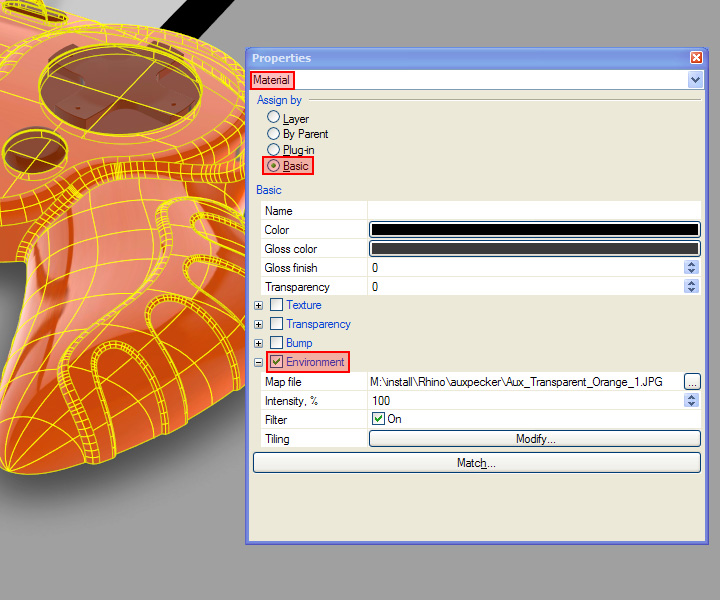Enable the Texture checkbox
This screenshot has width=720, height=600.
click(x=277, y=305)
